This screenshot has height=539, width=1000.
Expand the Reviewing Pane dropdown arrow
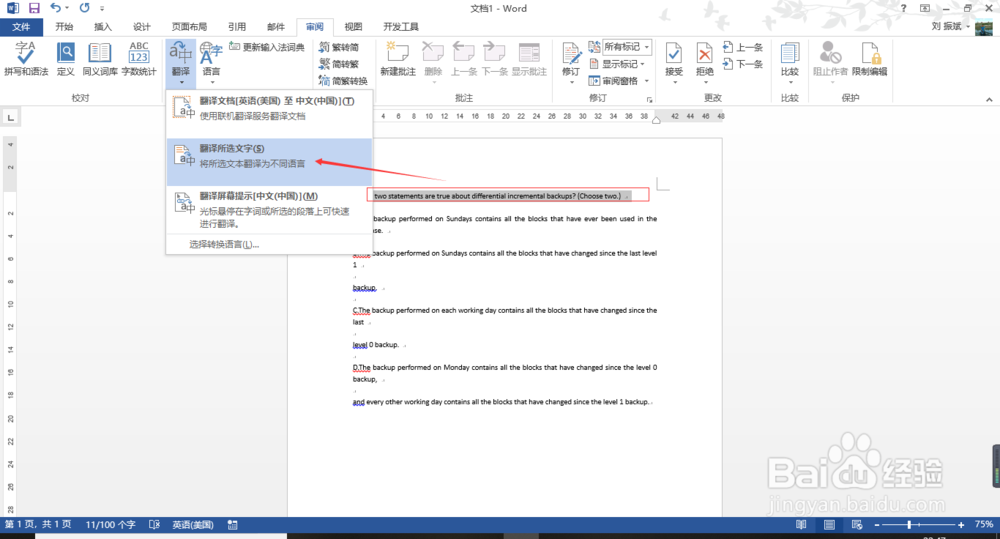click(x=647, y=81)
